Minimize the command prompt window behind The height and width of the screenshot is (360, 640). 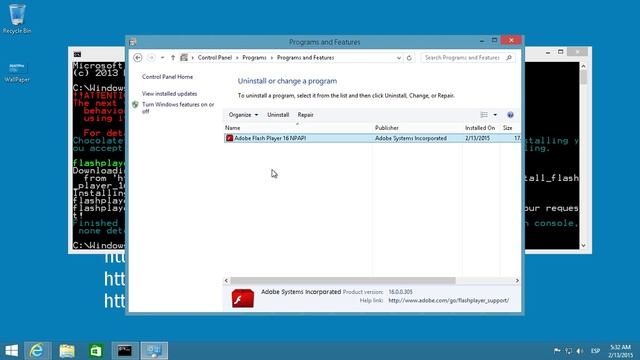pyautogui.click(x=548, y=52)
